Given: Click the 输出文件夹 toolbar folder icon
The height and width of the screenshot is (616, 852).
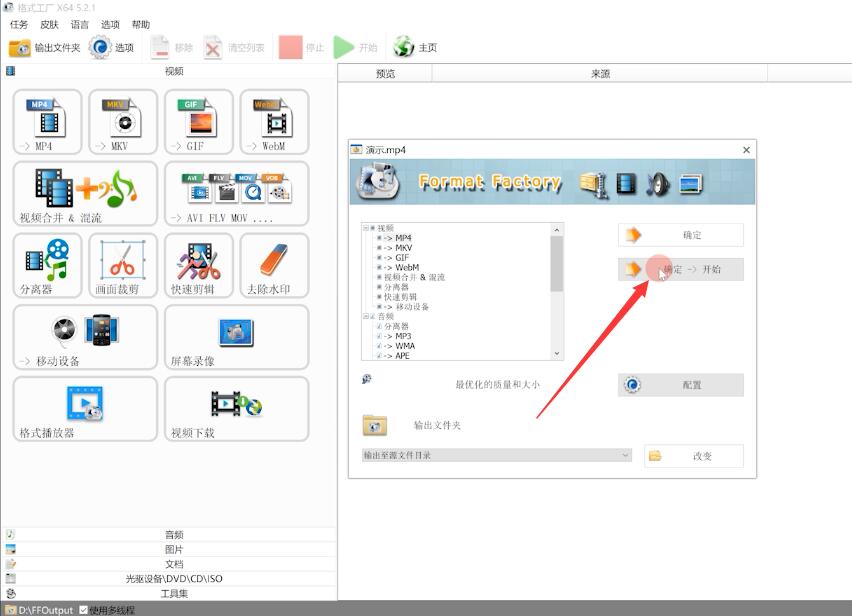Looking at the screenshot, I should click(x=20, y=48).
